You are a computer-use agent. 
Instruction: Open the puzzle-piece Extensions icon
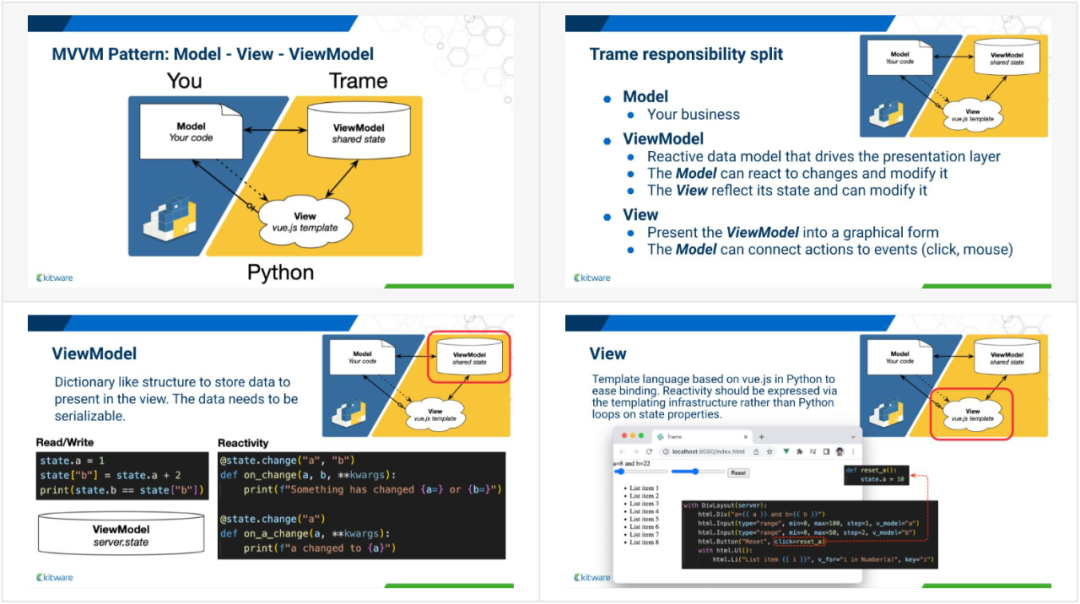point(800,452)
